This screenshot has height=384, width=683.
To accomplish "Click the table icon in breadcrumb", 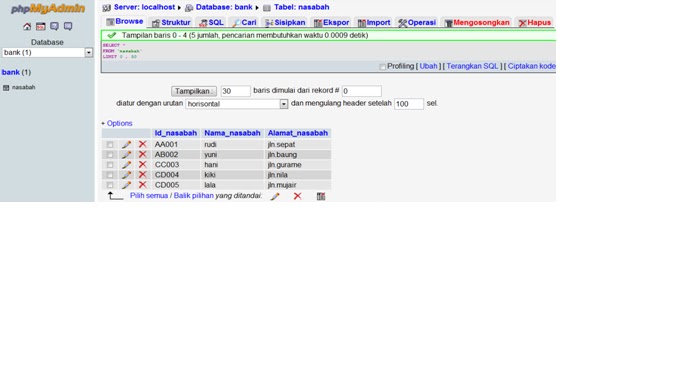I will [x=267, y=8].
